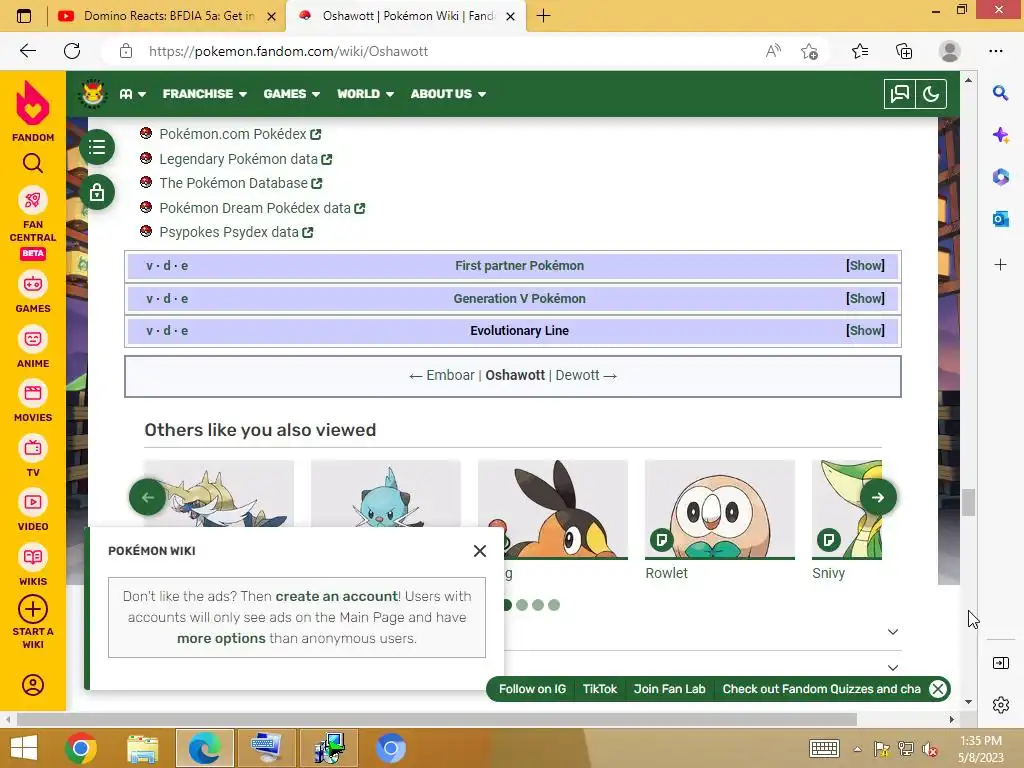Open Edge sidebar settings gear
Screen dimensions: 1024x768
click(1000, 705)
